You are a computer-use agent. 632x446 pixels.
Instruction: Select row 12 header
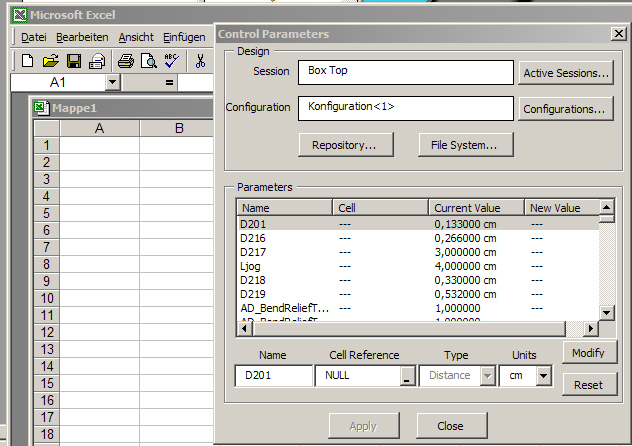tap(47, 332)
